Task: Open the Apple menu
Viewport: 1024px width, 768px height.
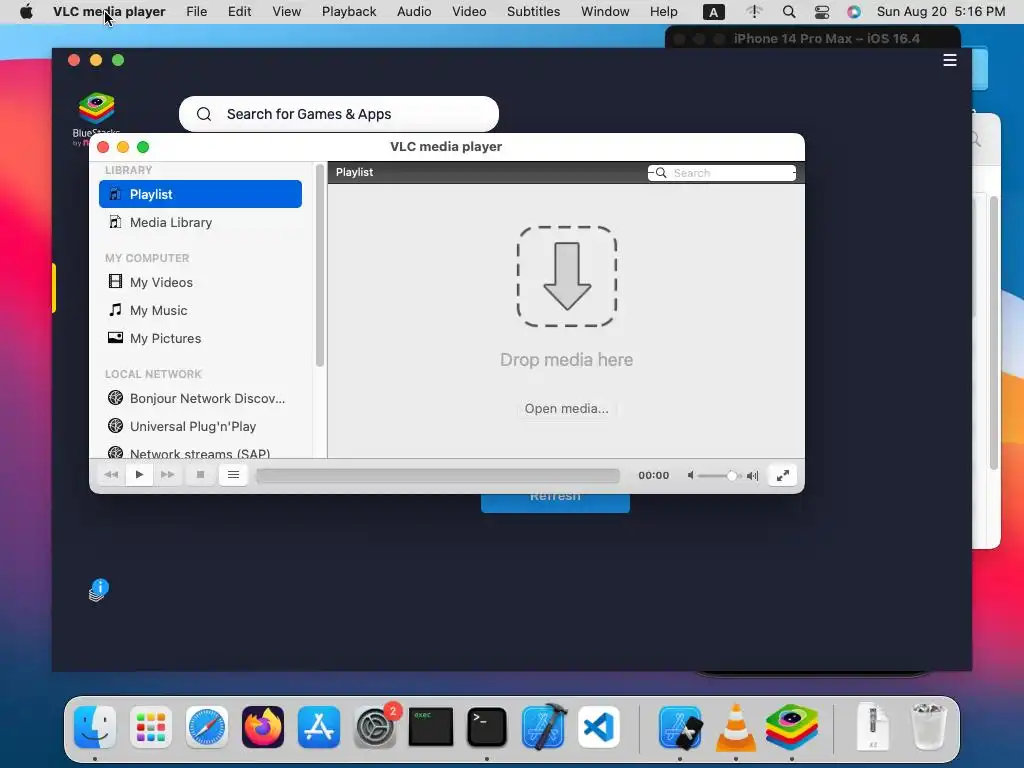Action: click(26, 12)
